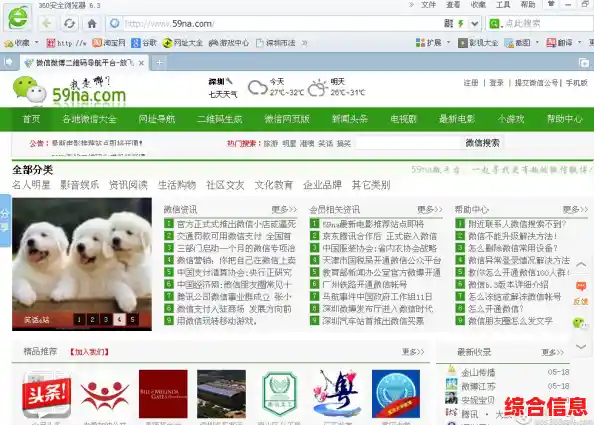The width and height of the screenshot is (594, 425).
Task: Open the 翻译 translate tool
Action: pos(560,43)
